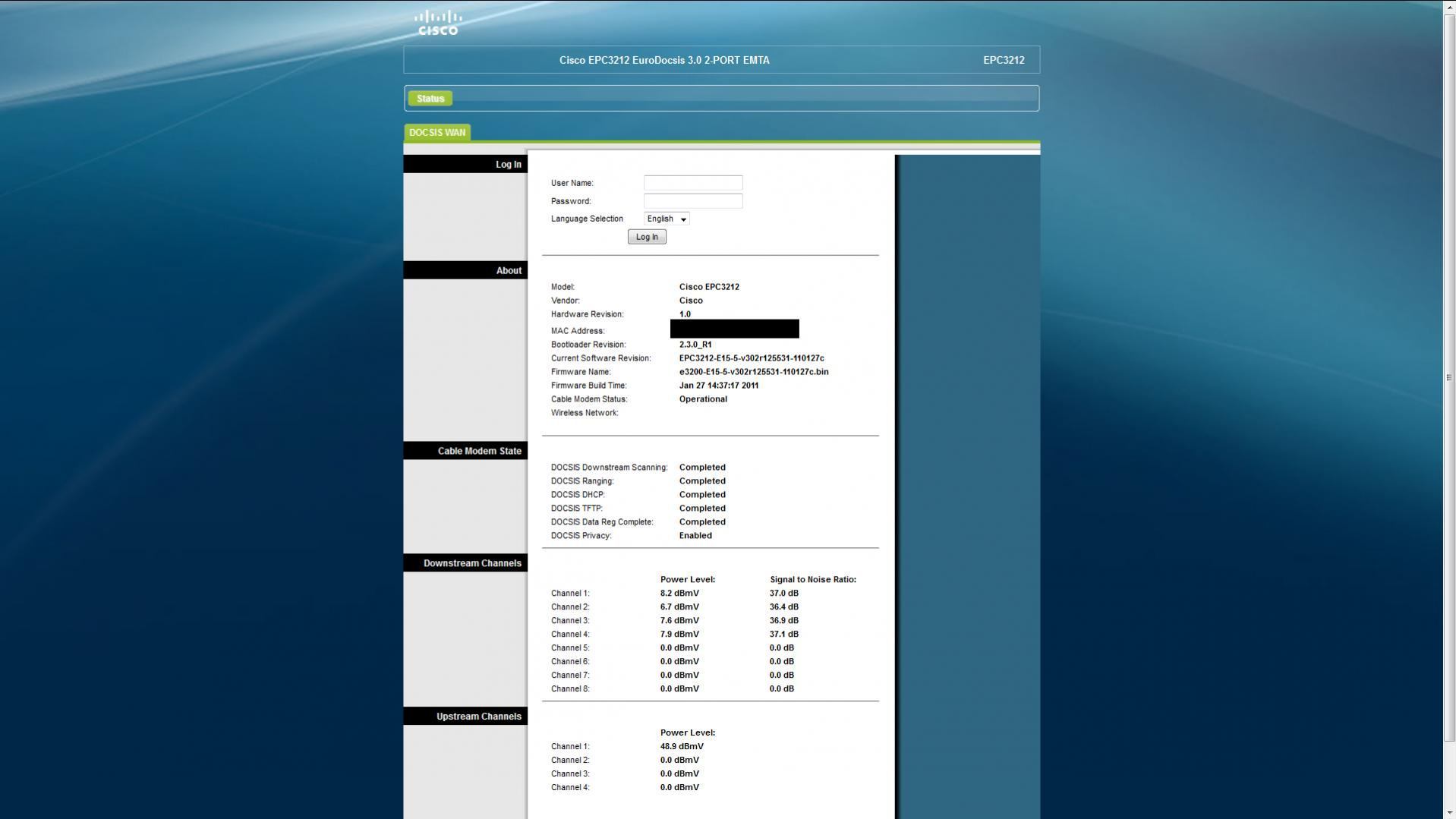Click the upstream 'Channel 3:' label
This screenshot has height=819, width=1456.
[x=570, y=774]
